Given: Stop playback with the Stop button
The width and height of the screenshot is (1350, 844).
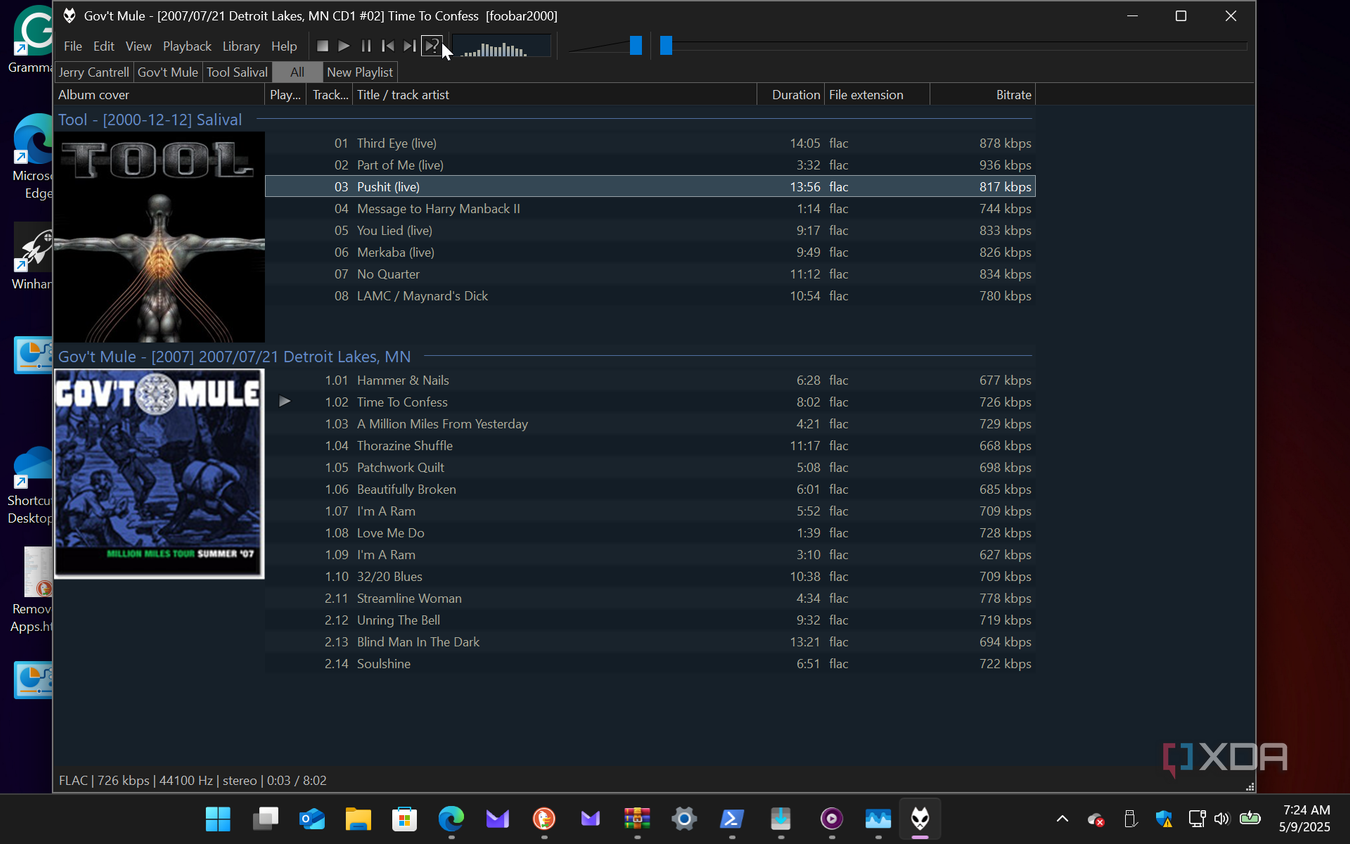Looking at the screenshot, I should pyautogui.click(x=322, y=46).
